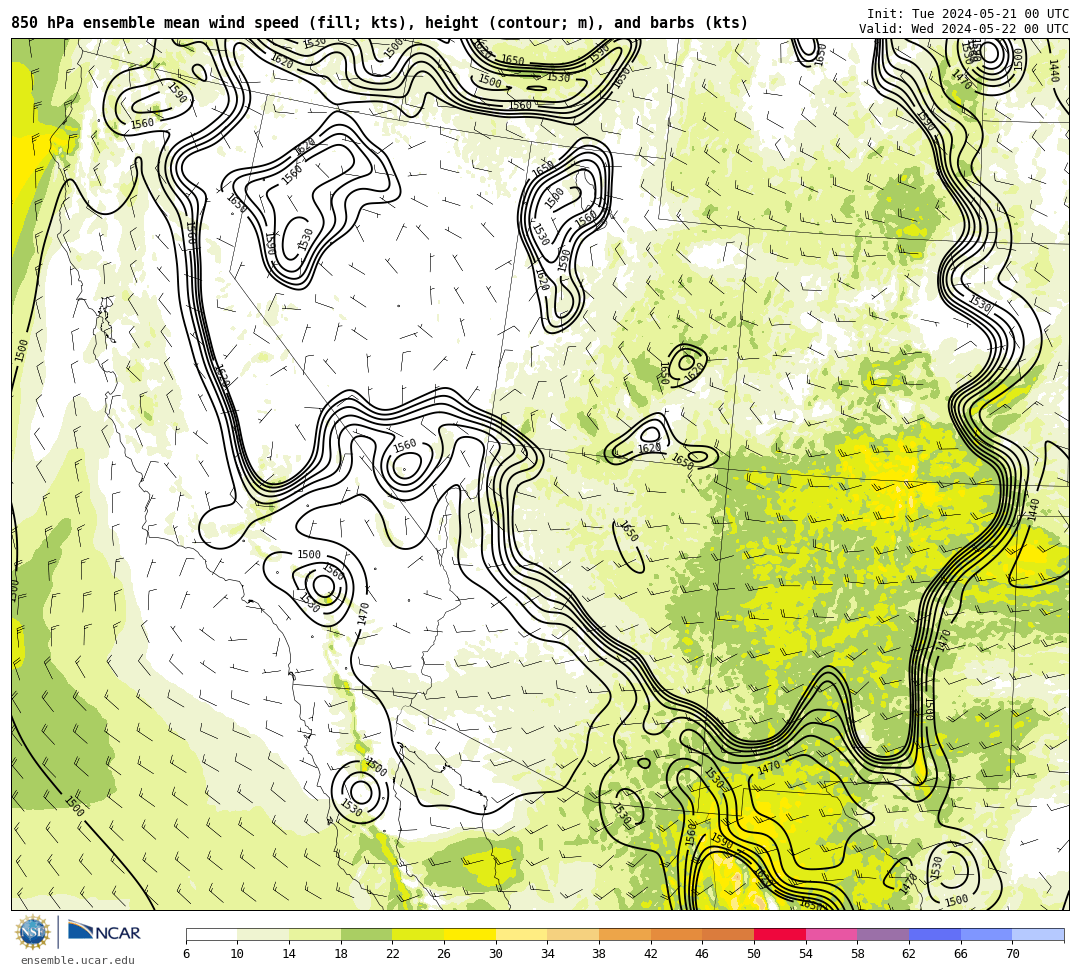The height and width of the screenshot is (973, 1080).
Task: Click the colorbar tick label 38
Action: (x=599, y=954)
